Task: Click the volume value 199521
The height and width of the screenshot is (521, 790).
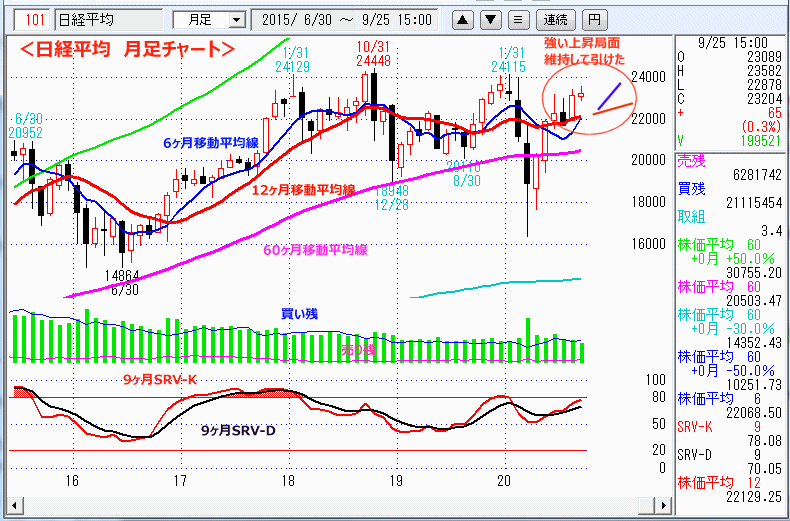Action: (x=761, y=141)
